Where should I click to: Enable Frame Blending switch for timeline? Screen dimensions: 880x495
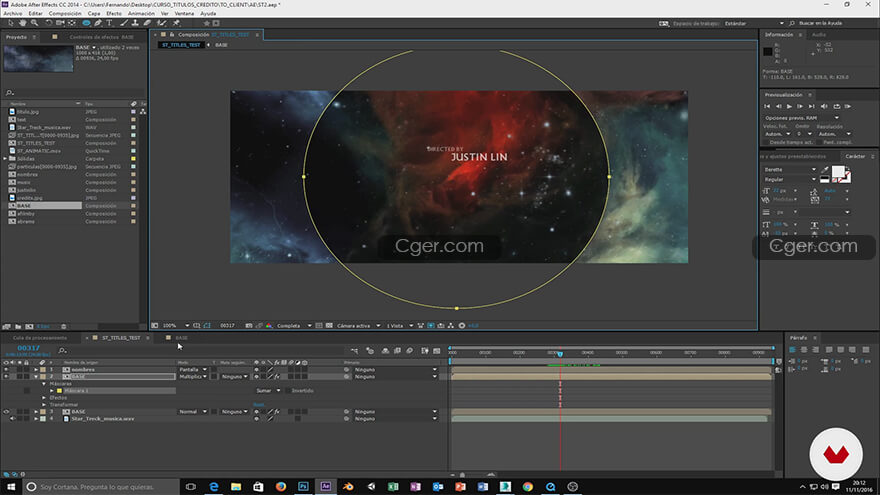pos(397,351)
